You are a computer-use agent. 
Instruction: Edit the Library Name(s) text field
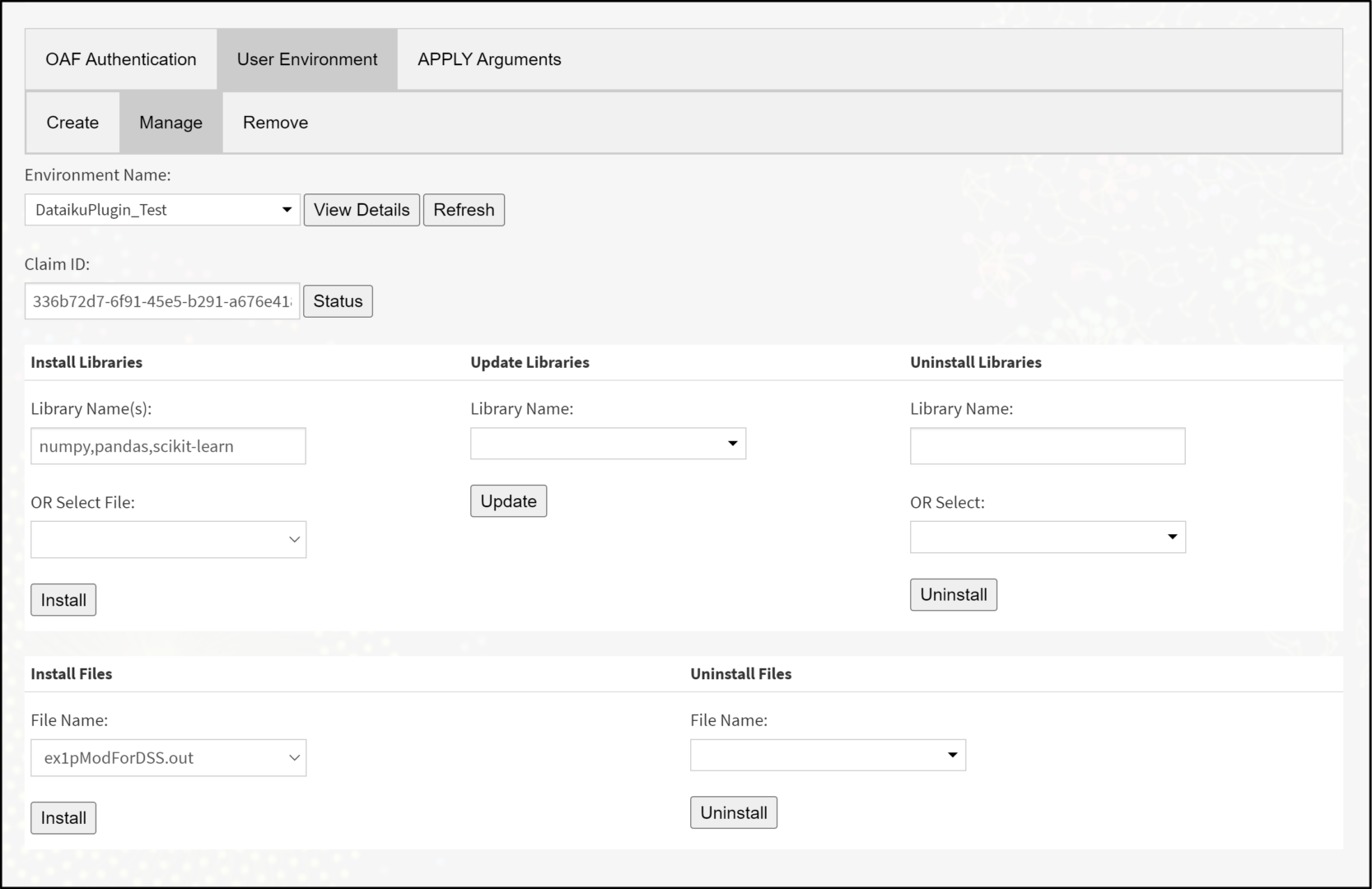(x=168, y=445)
